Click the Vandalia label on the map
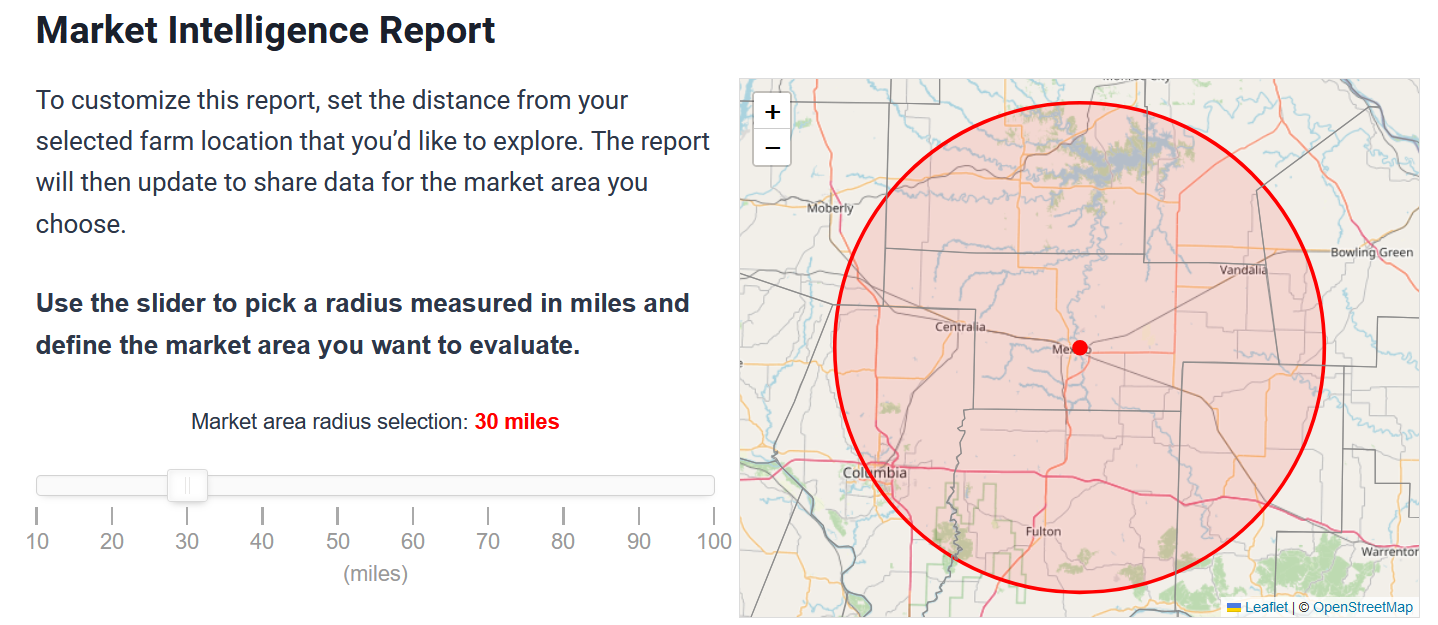This screenshot has width=1438, height=625. tap(1243, 270)
